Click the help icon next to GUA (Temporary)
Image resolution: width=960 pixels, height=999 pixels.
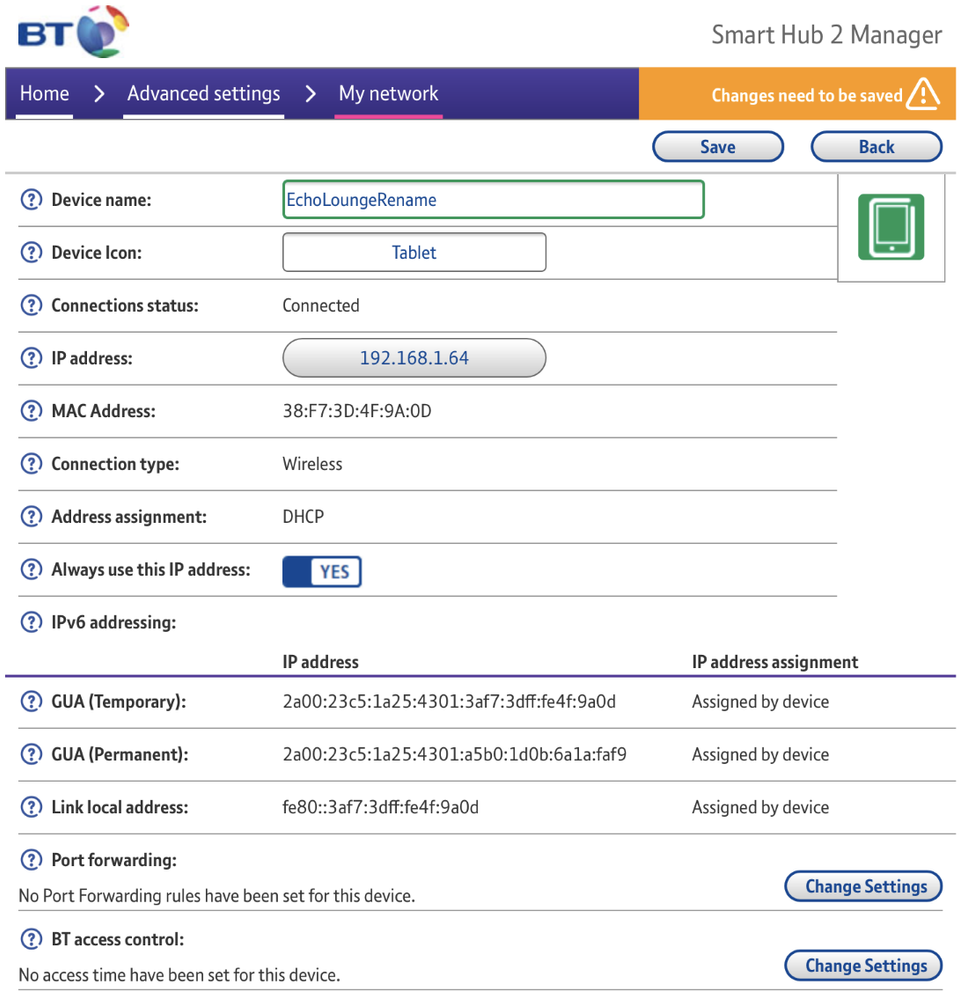[31, 701]
